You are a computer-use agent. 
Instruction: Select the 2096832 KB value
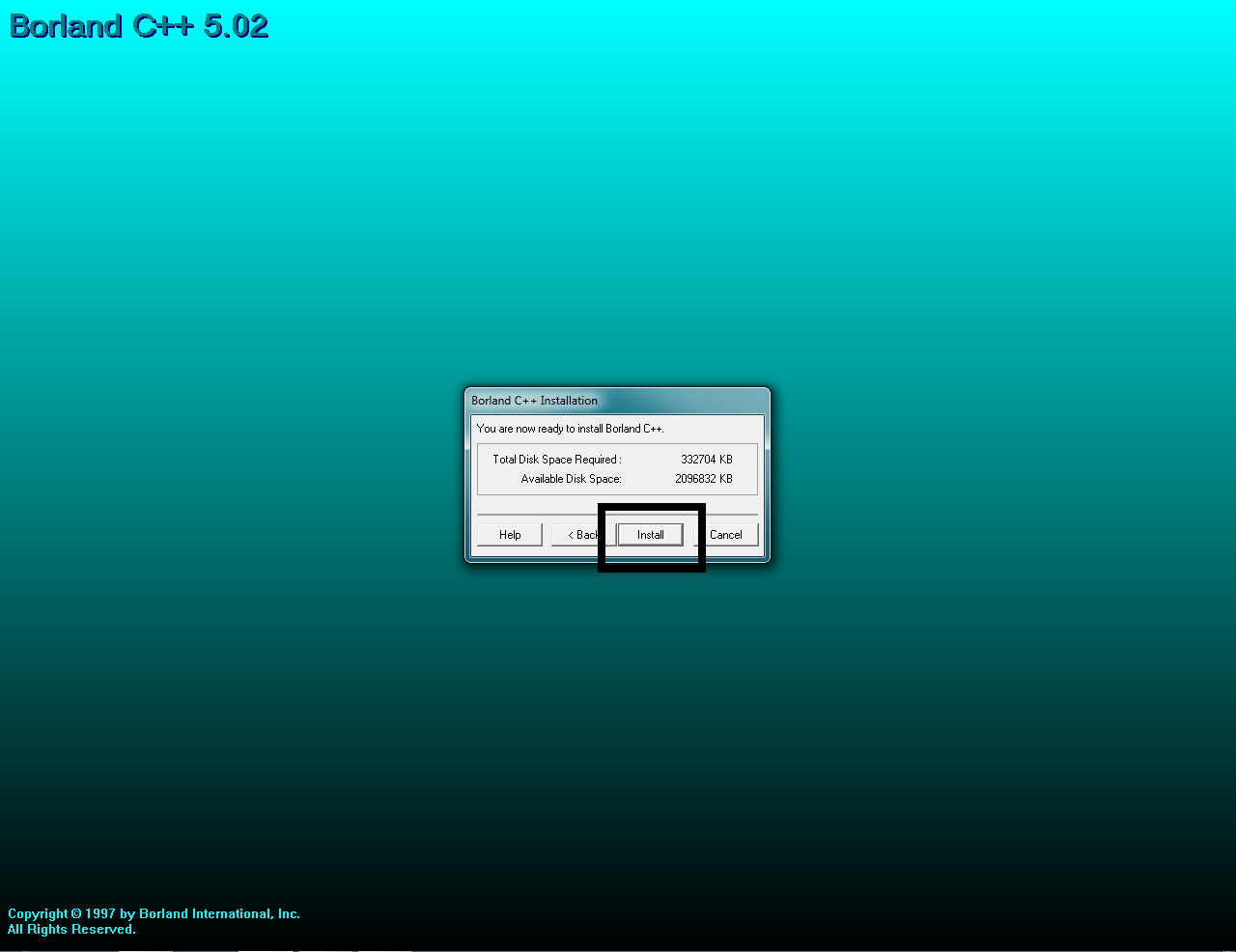[704, 479]
